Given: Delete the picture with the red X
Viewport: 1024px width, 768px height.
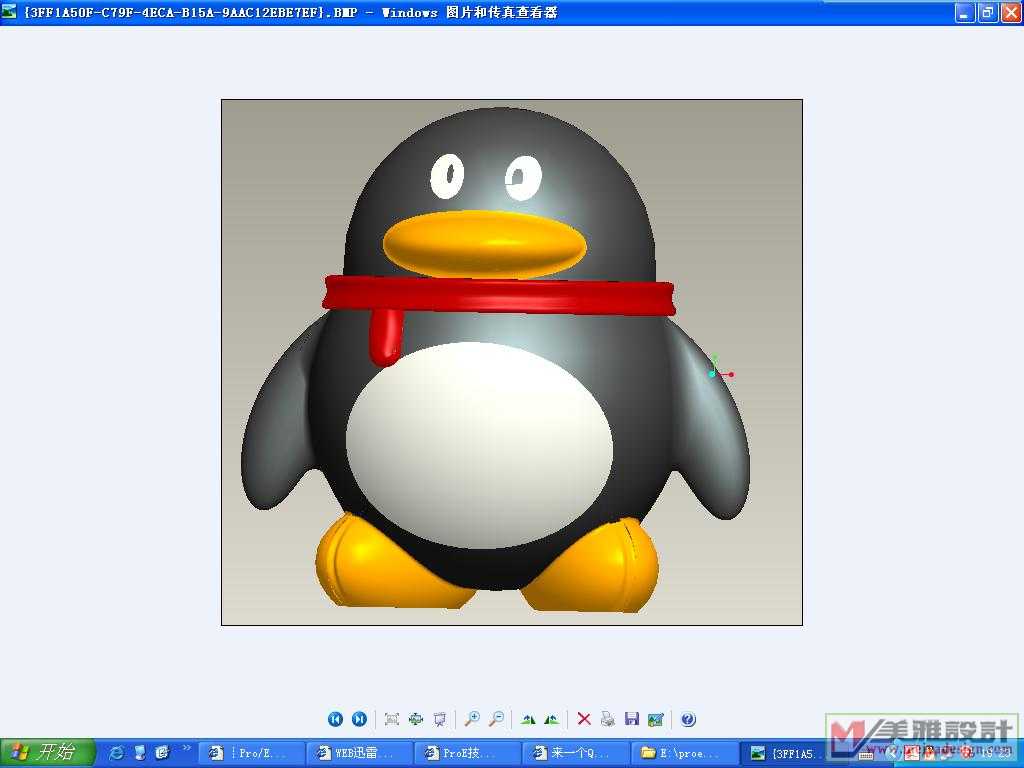Looking at the screenshot, I should click(584, 719).
